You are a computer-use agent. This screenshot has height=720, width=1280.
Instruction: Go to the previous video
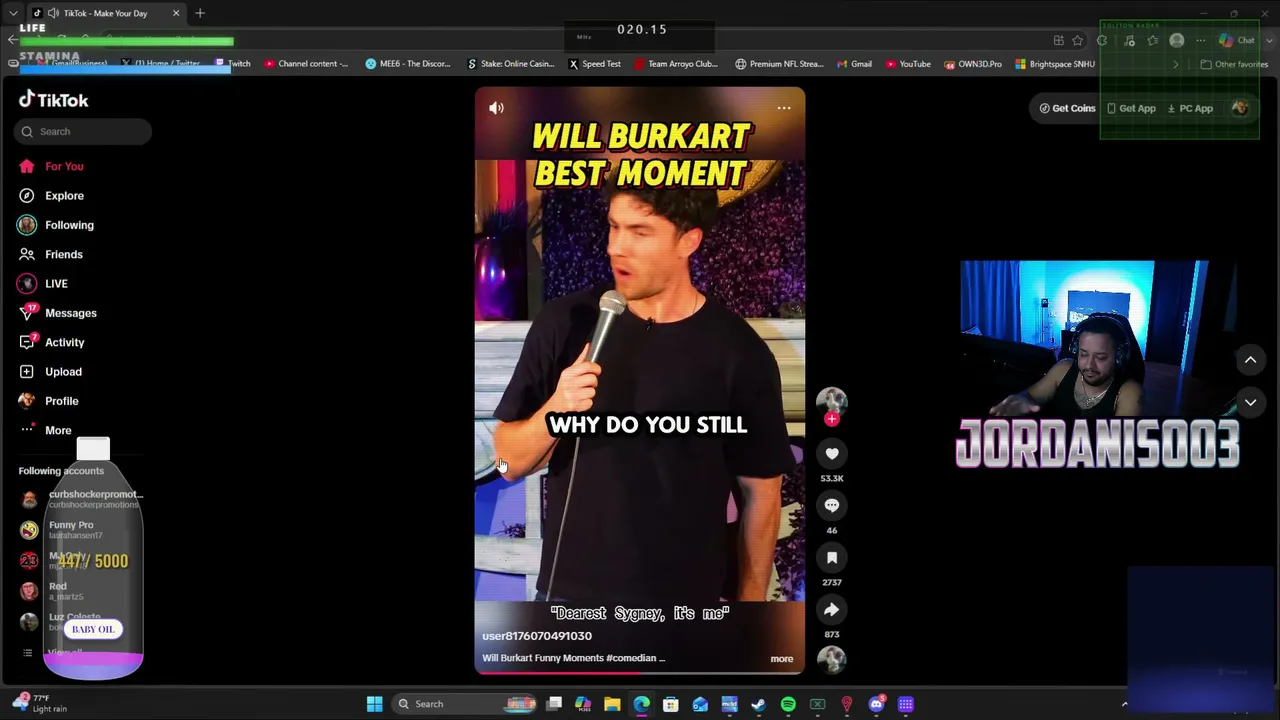coord(1250,360)
